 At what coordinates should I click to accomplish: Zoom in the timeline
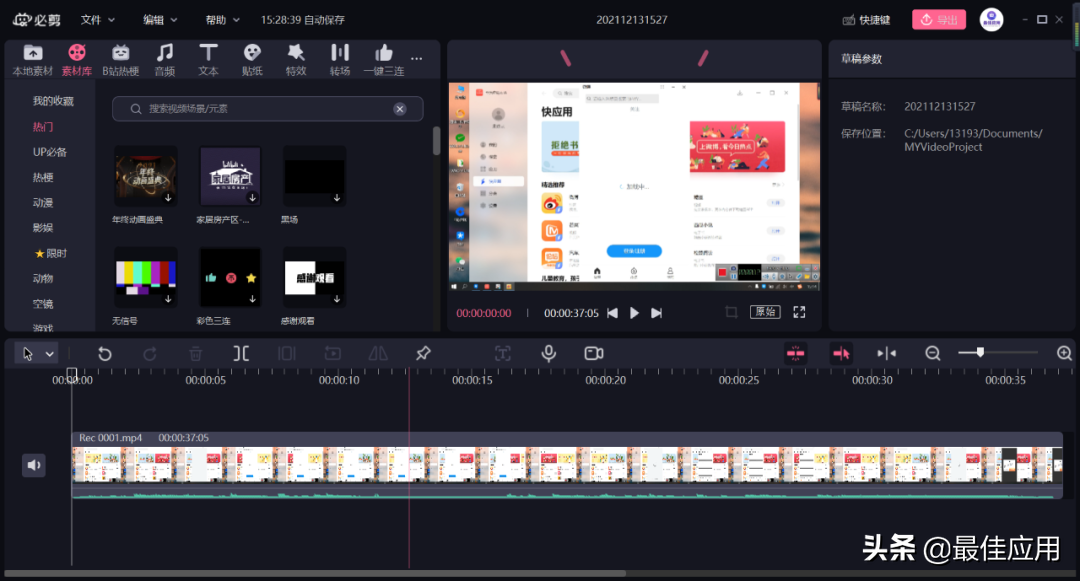1064,354
